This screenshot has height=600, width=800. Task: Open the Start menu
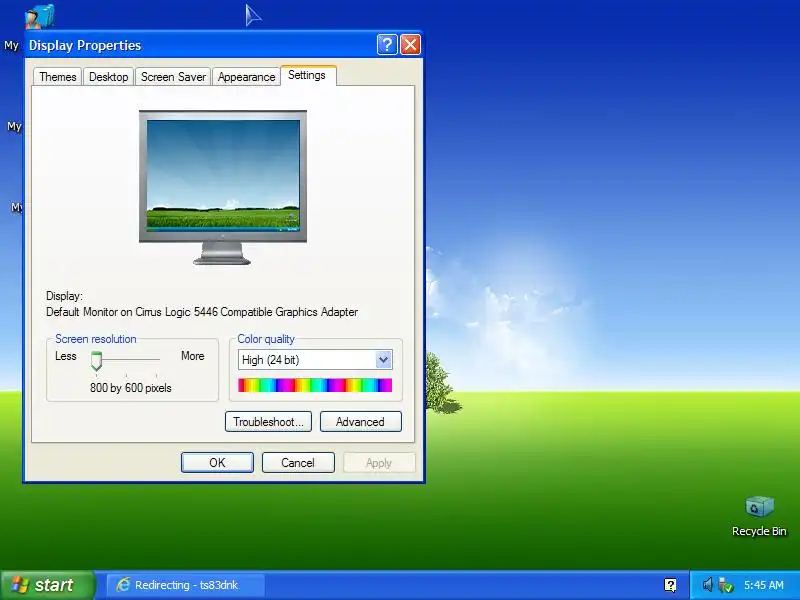pos(47,585)
